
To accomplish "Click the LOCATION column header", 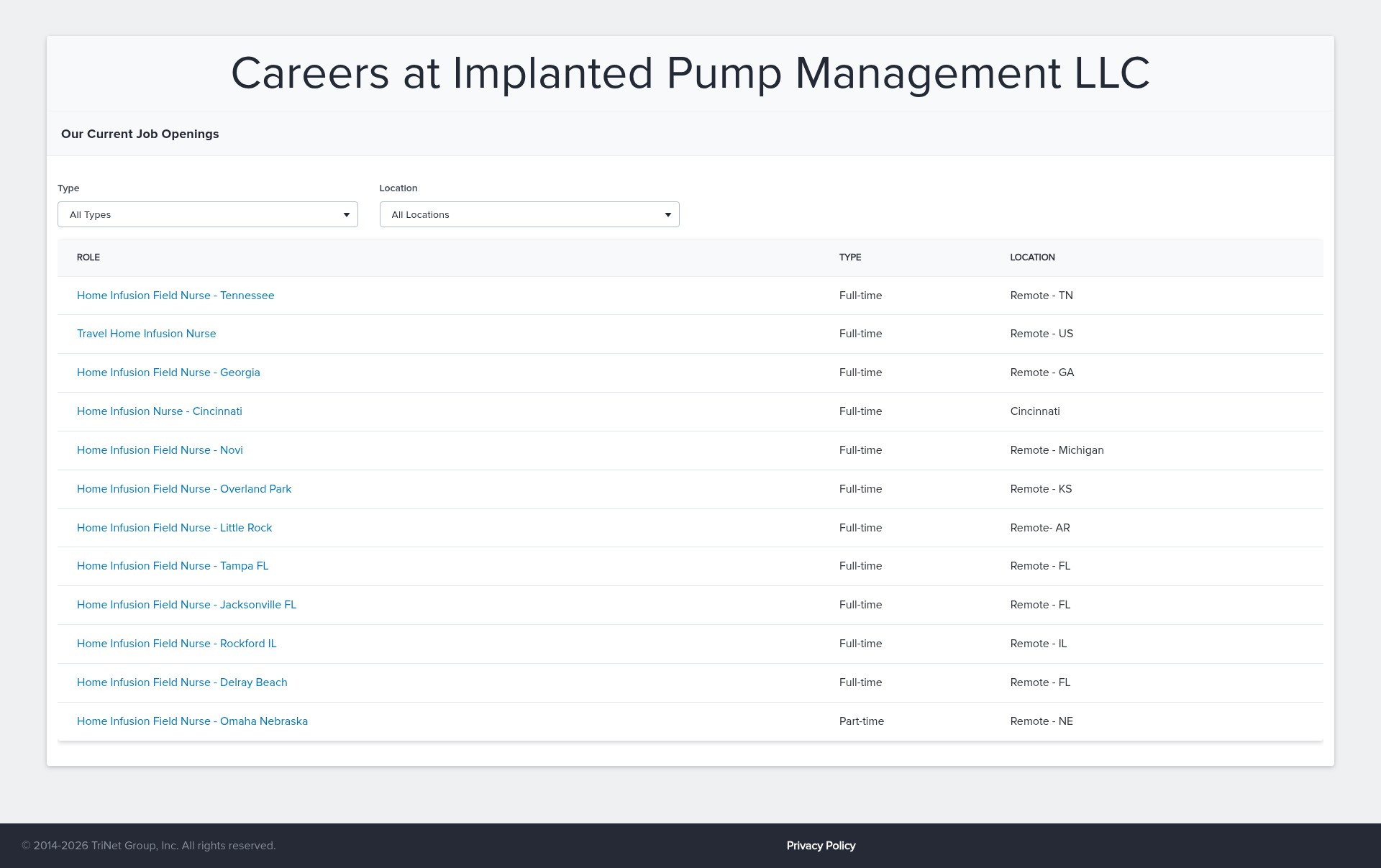I will 1032,257.
